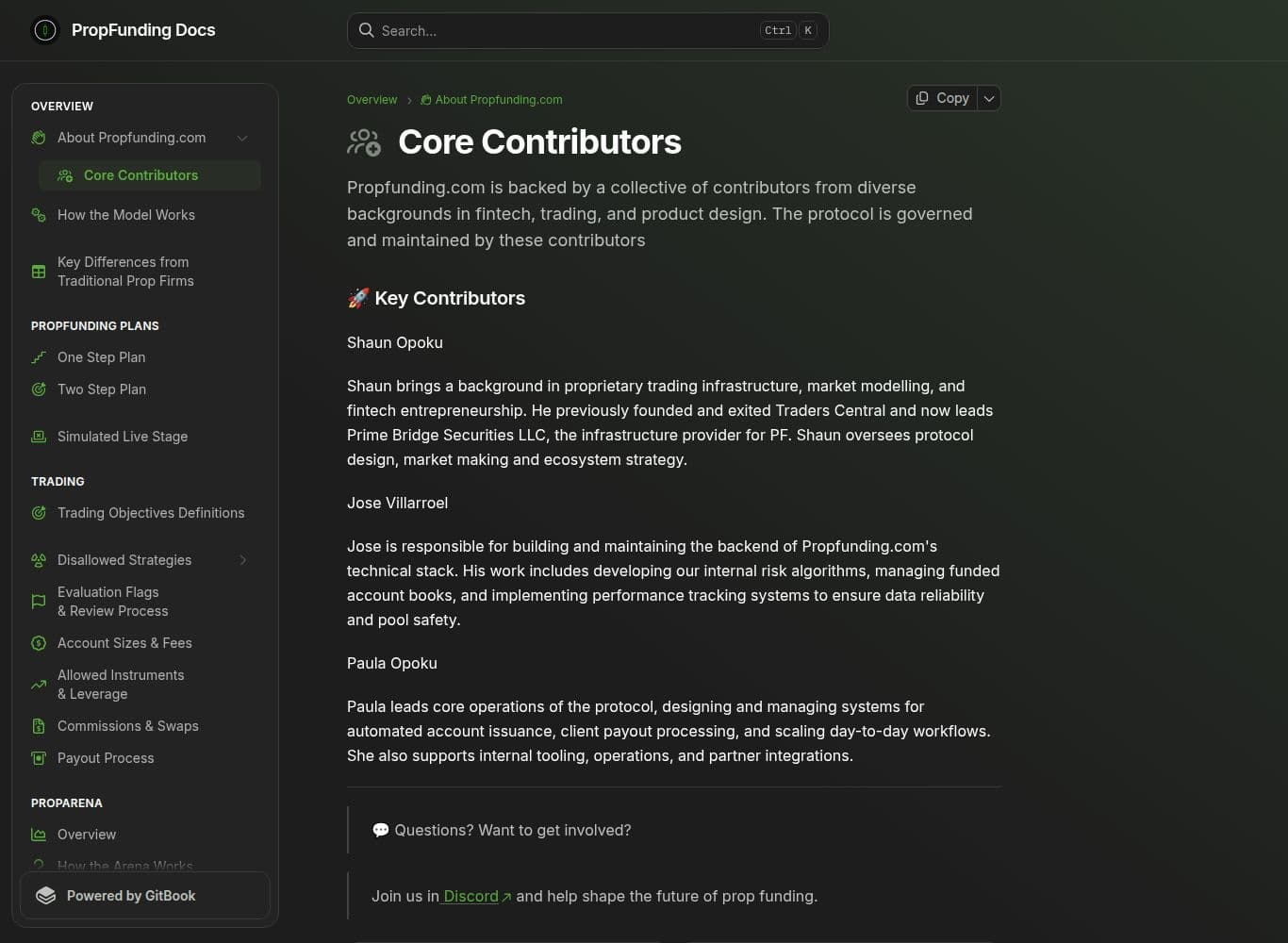Click the Commissions & Swaps document icon
Image resolution: width=1288 pixels, height=943 pixels.
pyautogui.click(x=39, y=726)
